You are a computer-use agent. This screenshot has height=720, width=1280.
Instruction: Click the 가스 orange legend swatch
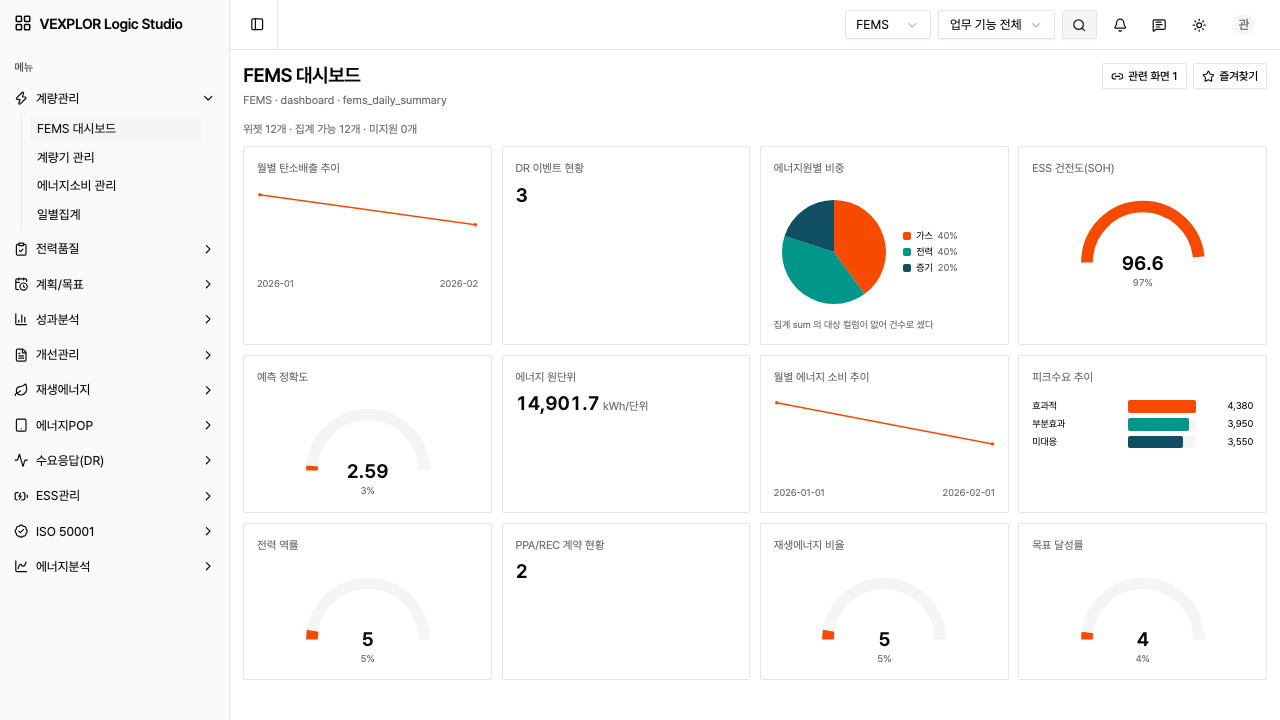[x=907, y=236]
